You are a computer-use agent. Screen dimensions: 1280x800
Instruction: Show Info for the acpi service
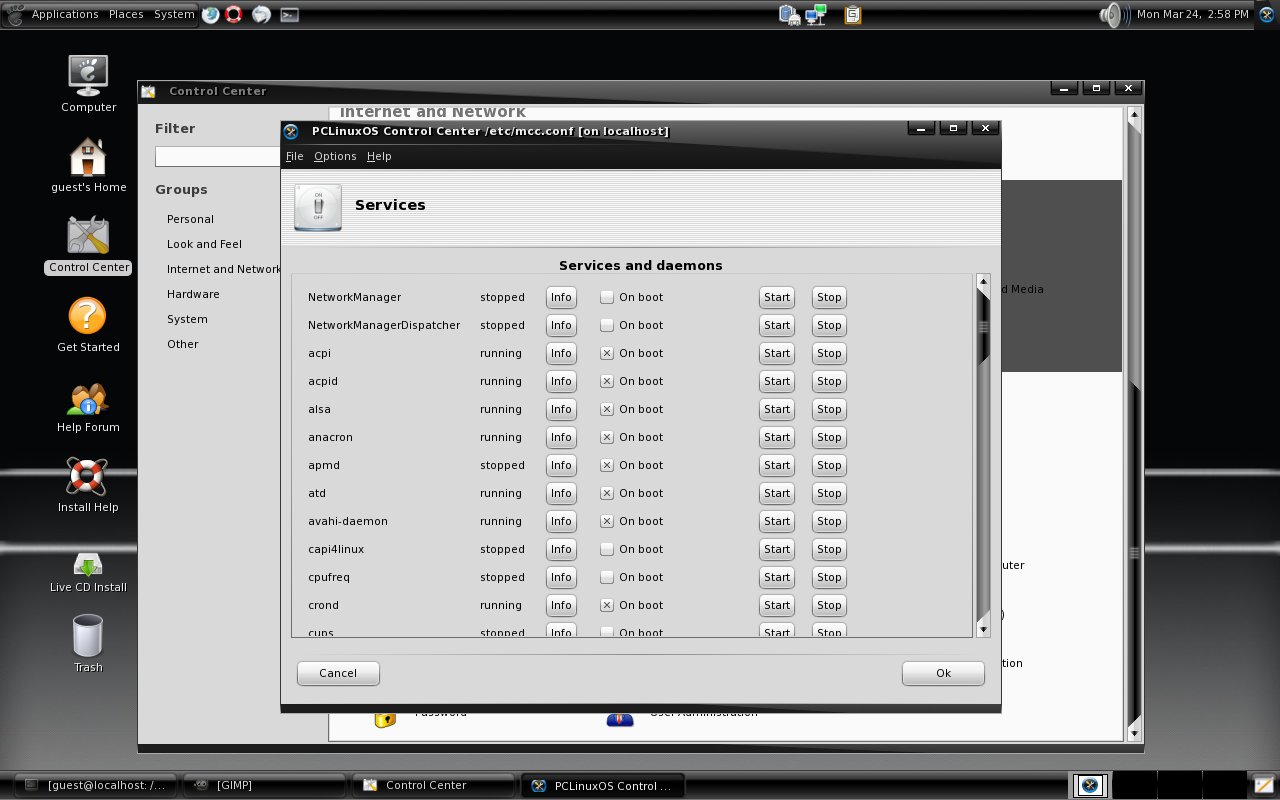coord(561,353)
